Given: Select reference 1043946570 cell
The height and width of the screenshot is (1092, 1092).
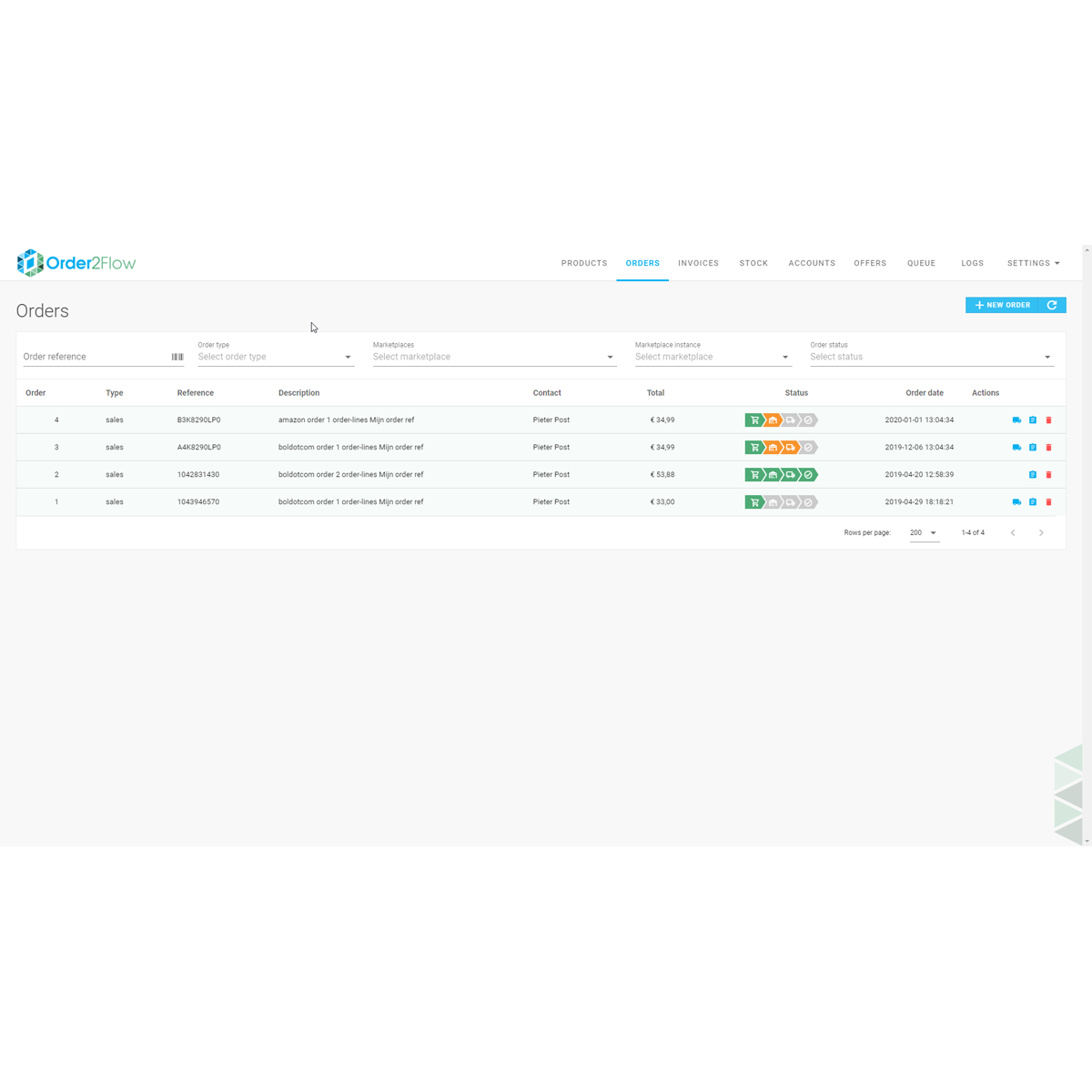Looking at the screenshot, I should [x=198, y=502].
